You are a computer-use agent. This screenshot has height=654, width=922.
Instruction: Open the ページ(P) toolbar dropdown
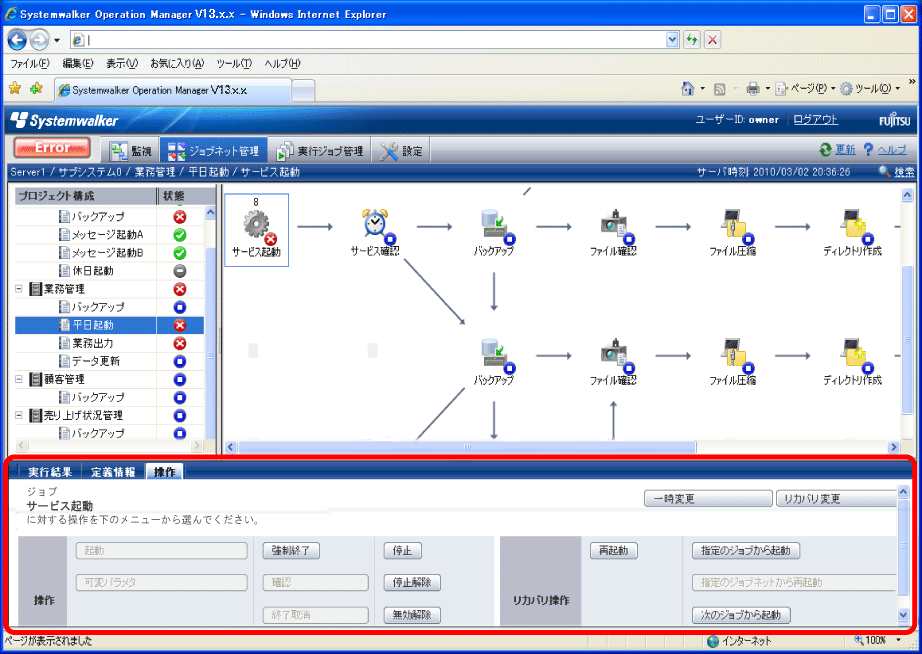(804, 88)
